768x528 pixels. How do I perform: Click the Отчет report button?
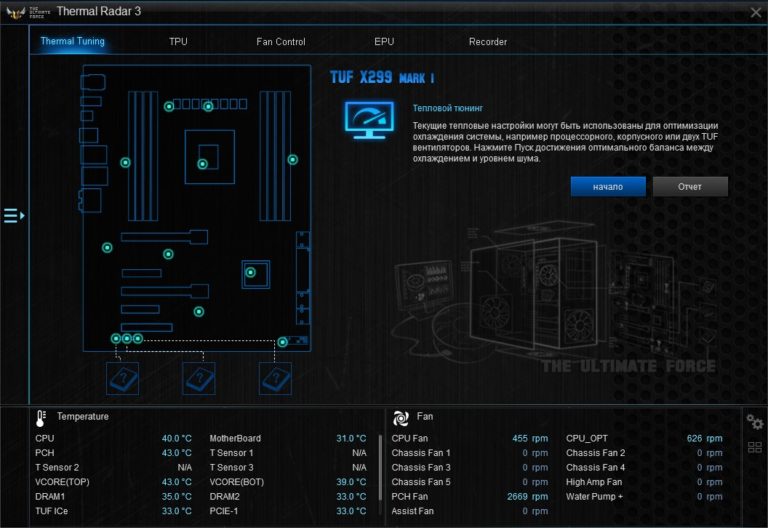690,187
